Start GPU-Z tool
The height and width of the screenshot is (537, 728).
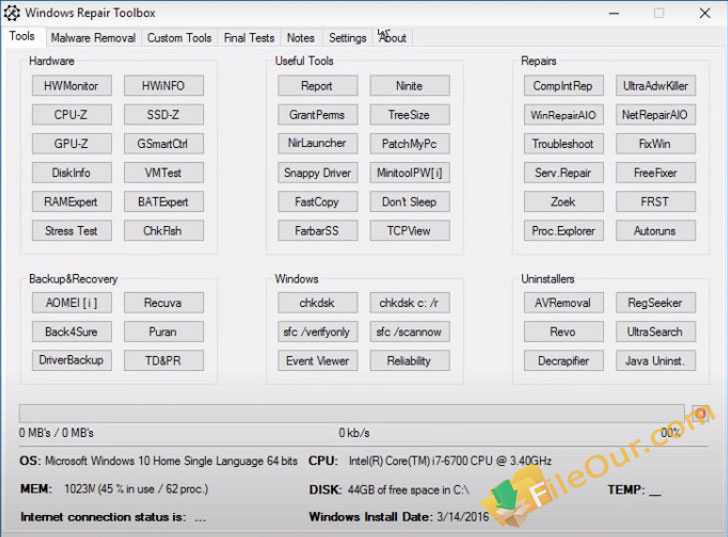pos(72,144)
